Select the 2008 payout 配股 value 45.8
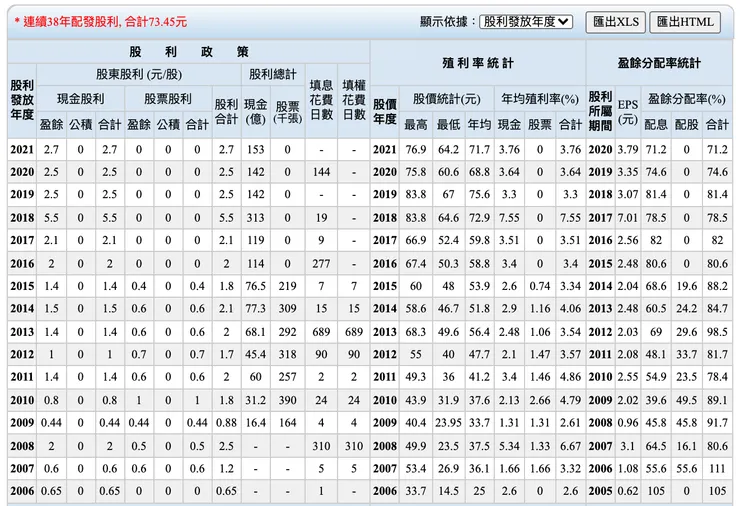The height and width of the screenshot is (506, 740). point(686,422)
